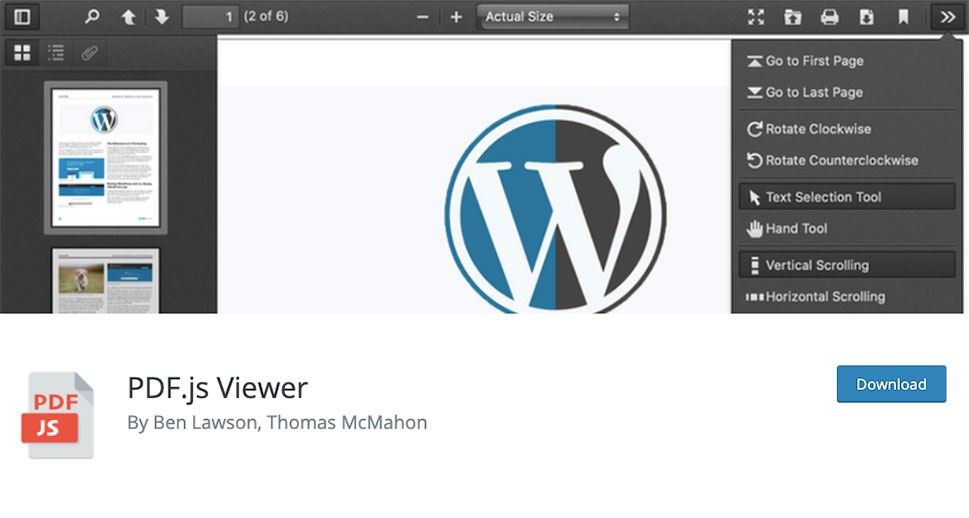Enable Horizontal Scrolling mode
Image resolution: width=969 pixels, height=518 pixels.
pyautogui.click(x=847, y=297)
